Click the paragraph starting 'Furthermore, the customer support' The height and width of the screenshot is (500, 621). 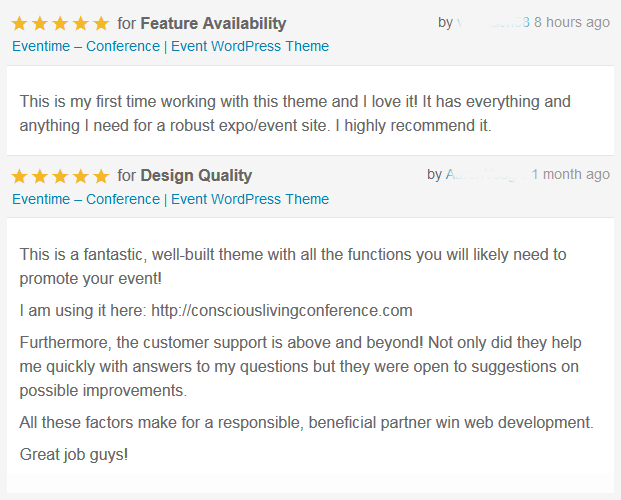(x=301, y=366)
